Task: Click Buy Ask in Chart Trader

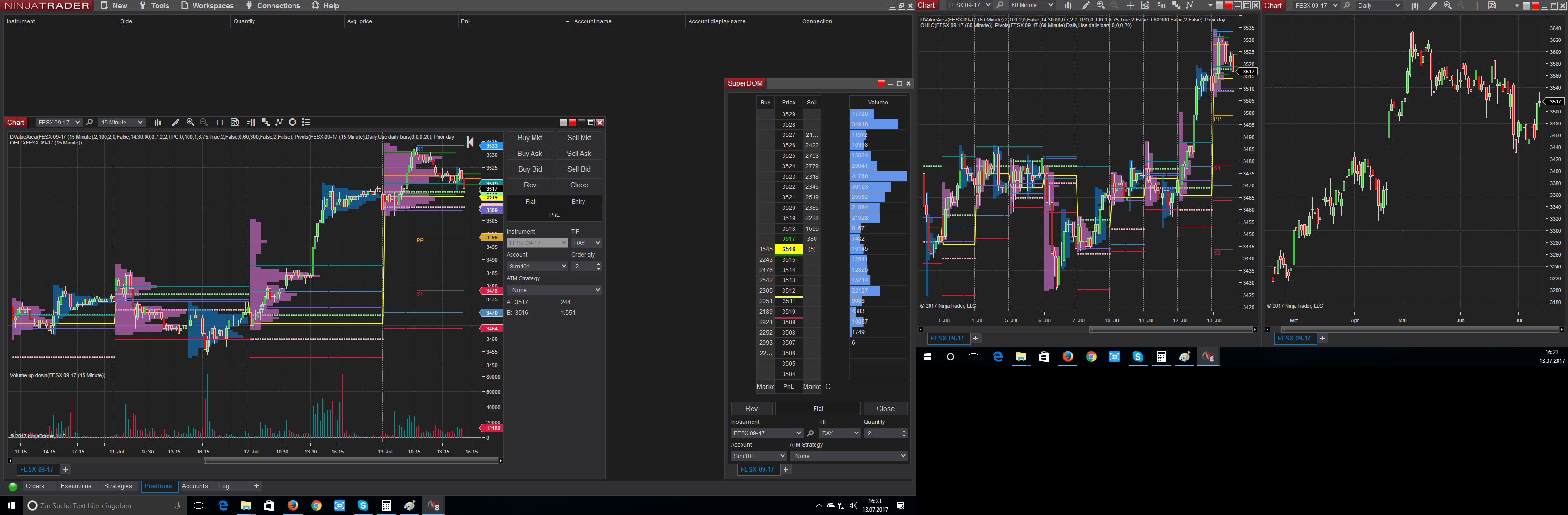Action: tap(530, 154)
